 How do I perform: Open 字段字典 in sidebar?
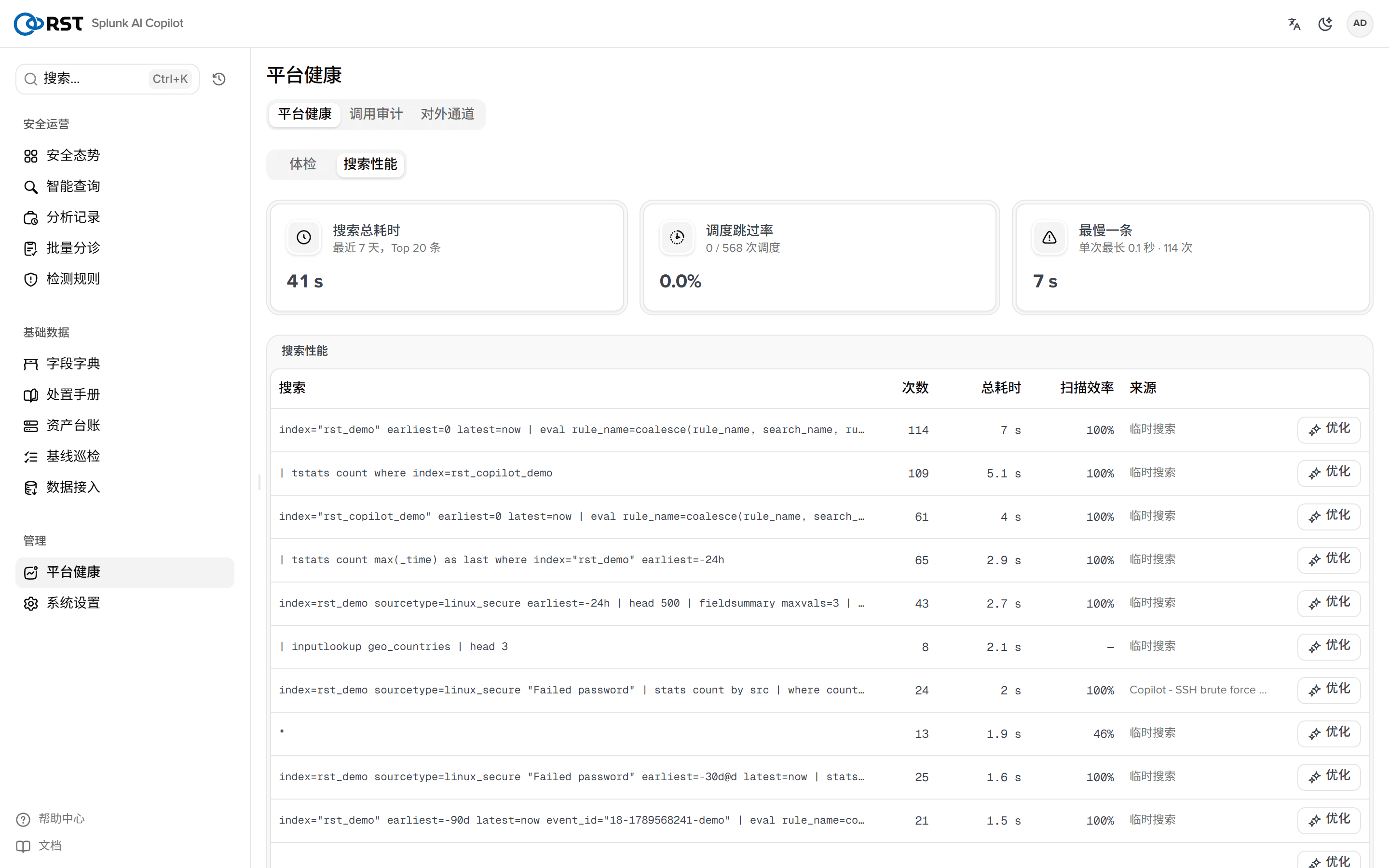124,364
